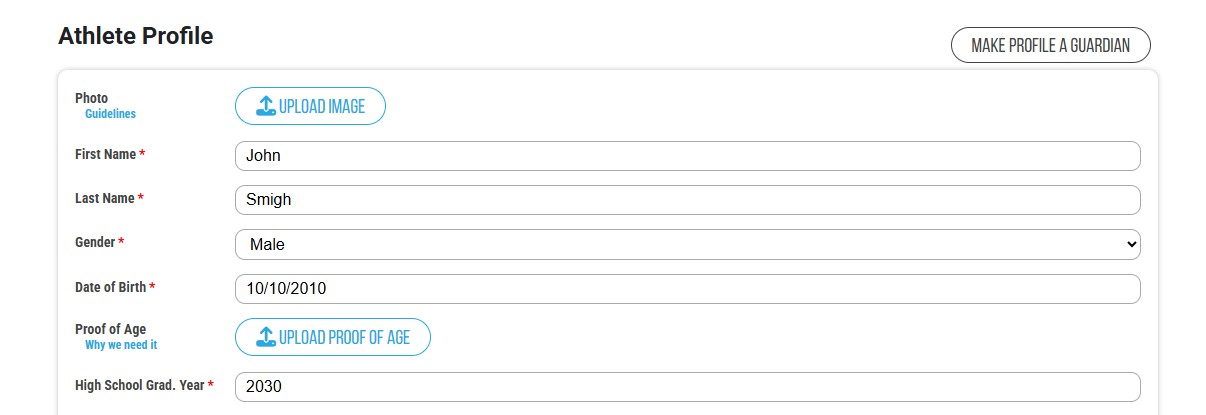
Task: Click the upload arrow icon beside Upload Image
Action: [x=265, y=106]
